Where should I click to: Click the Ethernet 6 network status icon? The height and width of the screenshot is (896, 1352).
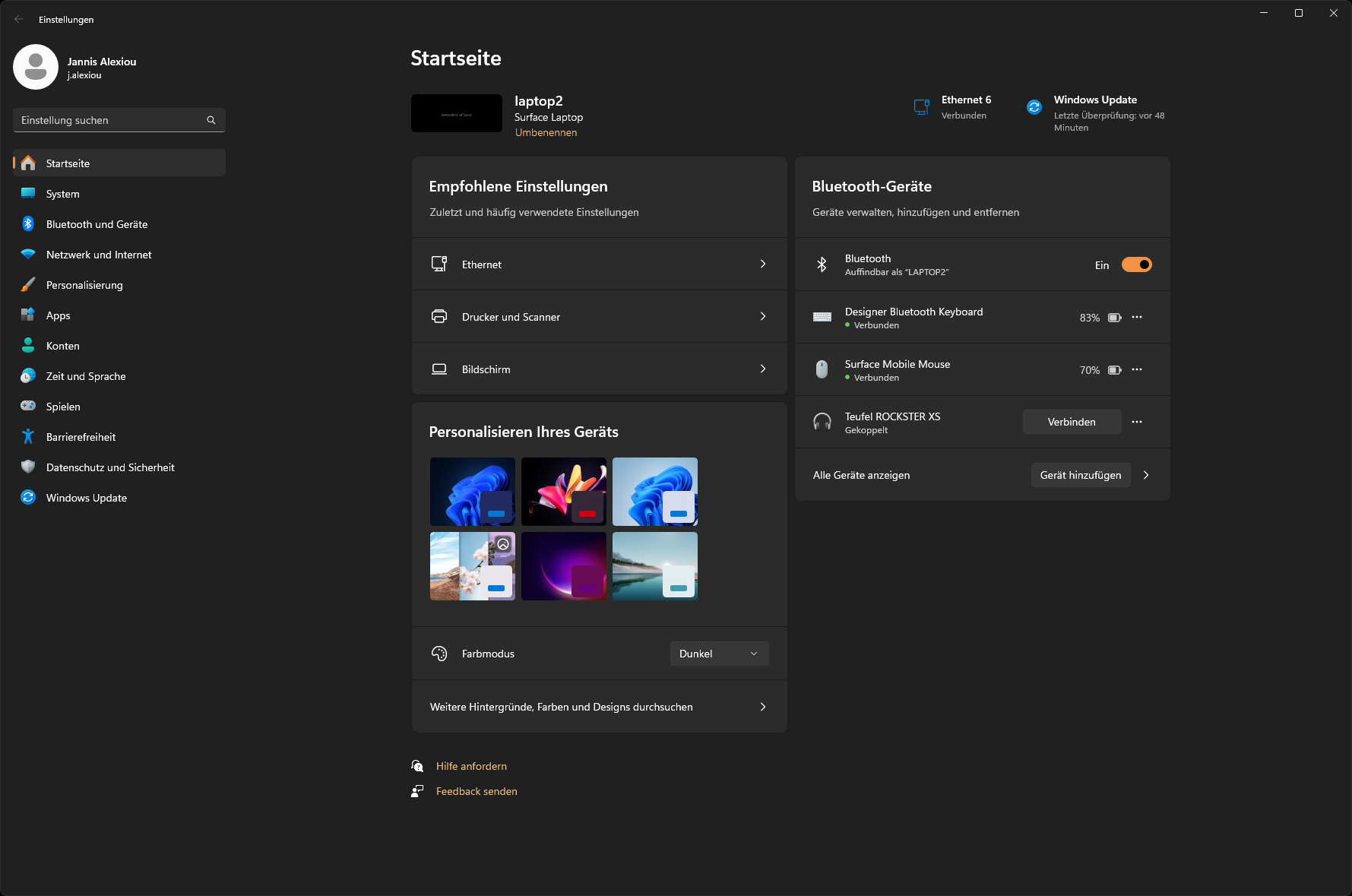tap(922, 107)
